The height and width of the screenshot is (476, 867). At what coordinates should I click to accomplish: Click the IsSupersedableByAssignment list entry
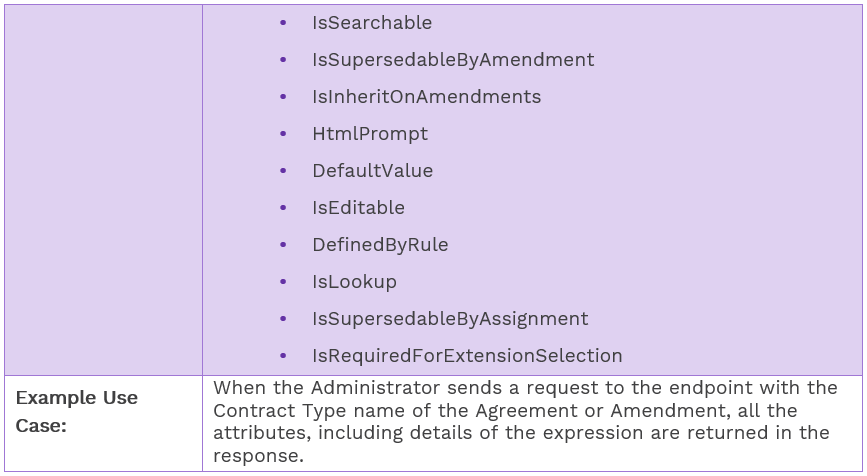(449, 319)
